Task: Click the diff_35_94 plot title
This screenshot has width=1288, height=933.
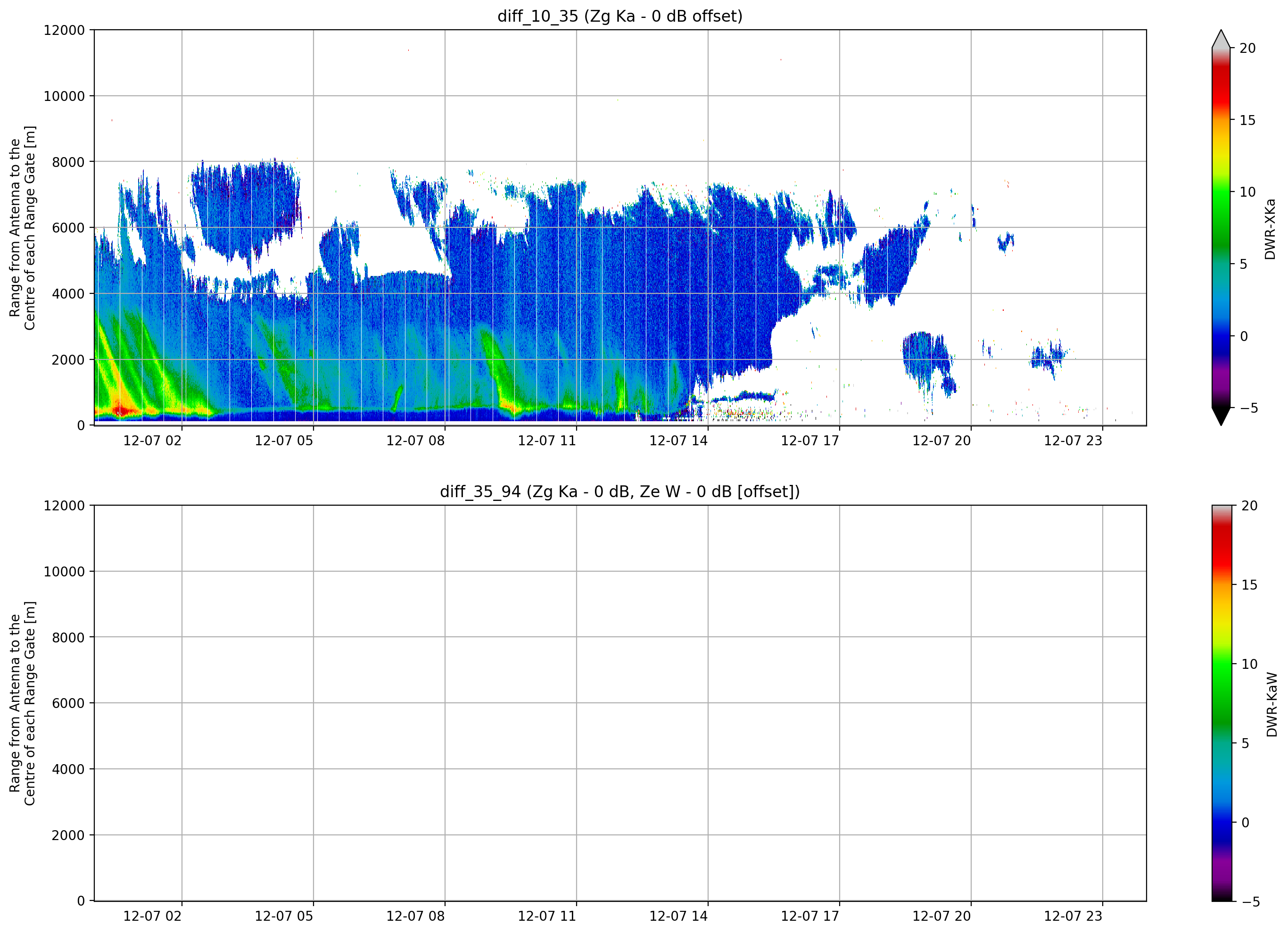Action: tap(619, 491)
